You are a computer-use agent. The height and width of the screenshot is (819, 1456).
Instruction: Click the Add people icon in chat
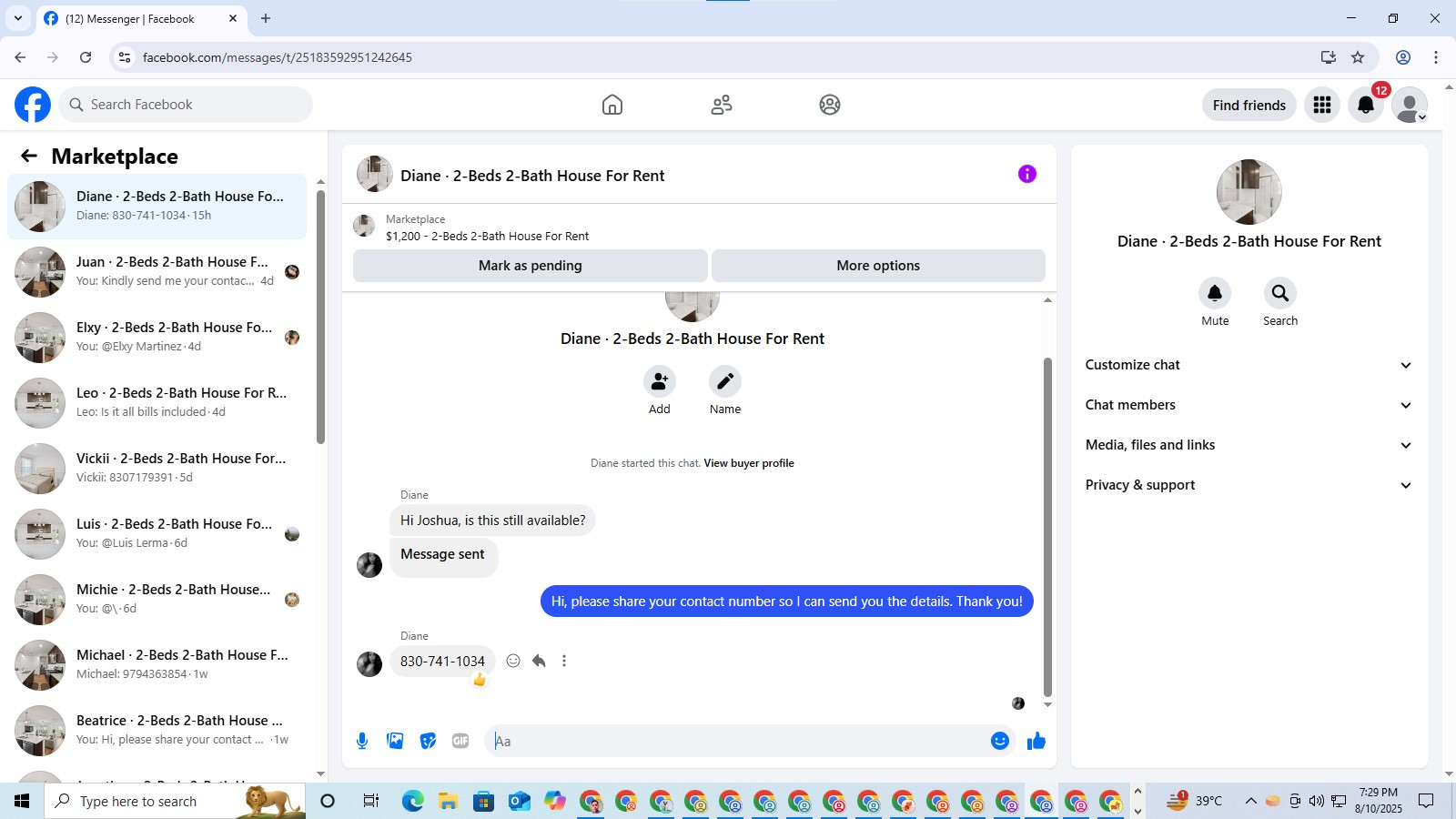660,381
